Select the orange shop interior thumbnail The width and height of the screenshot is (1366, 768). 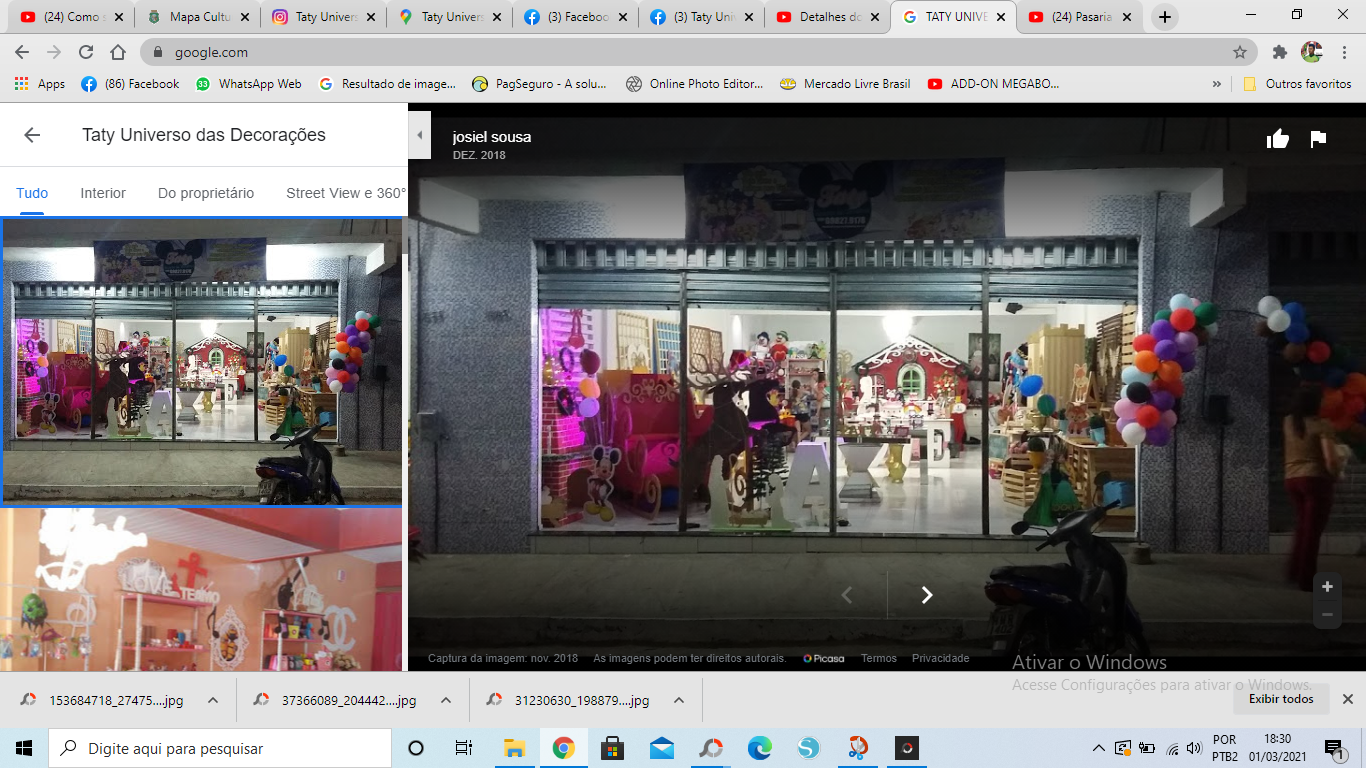click(x=201, y=590)
